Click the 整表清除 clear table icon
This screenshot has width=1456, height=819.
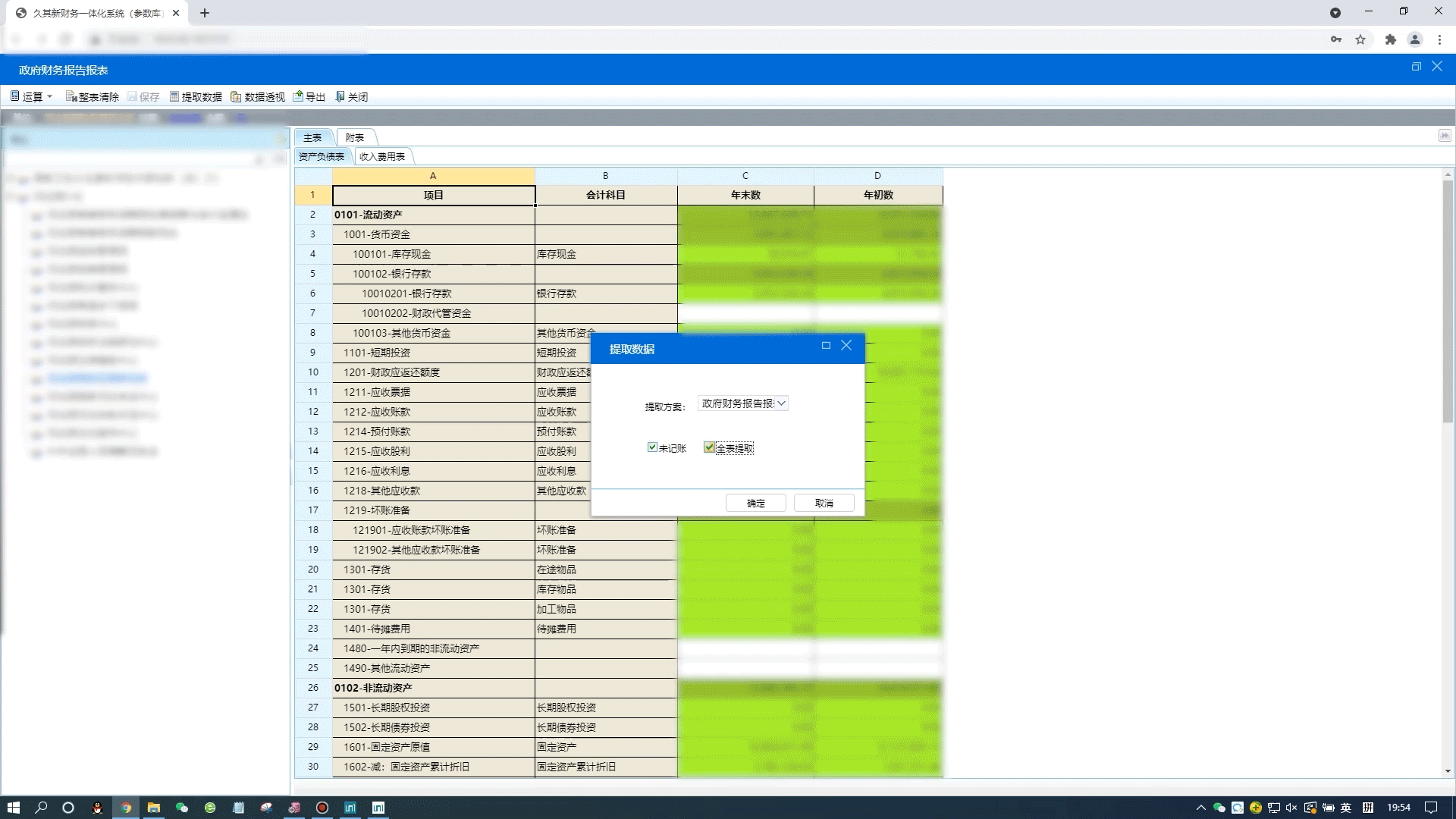click(71, 96)
